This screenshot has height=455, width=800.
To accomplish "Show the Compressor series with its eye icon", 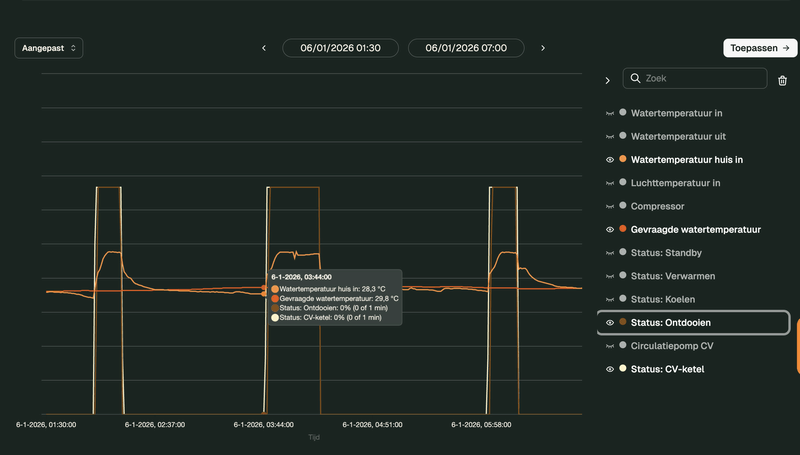I will pyautogui.click(x=610, y=206).
